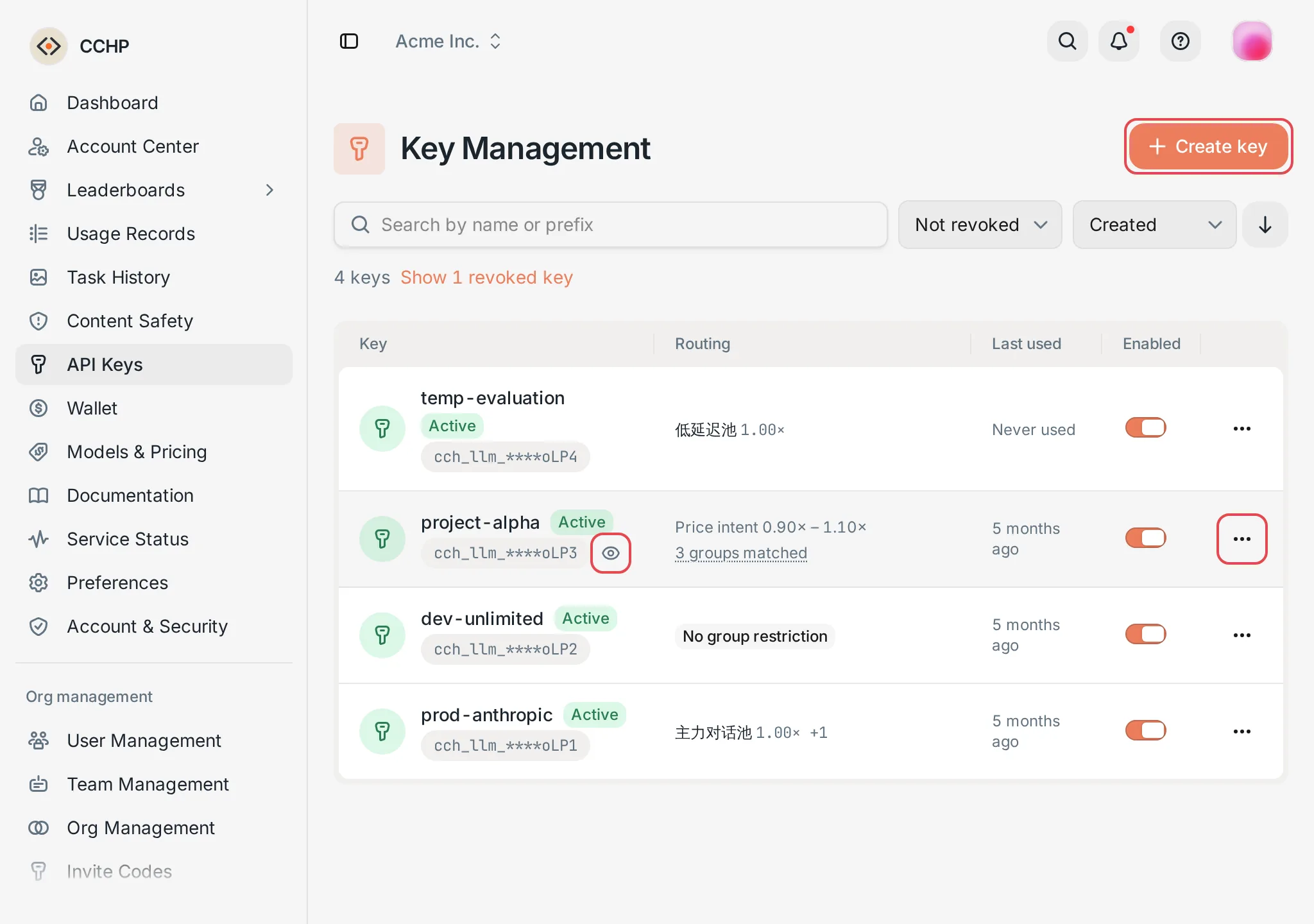Open the notifications bell
Viewport: 1314px width, 924px height.
(x=1119, y=41)
